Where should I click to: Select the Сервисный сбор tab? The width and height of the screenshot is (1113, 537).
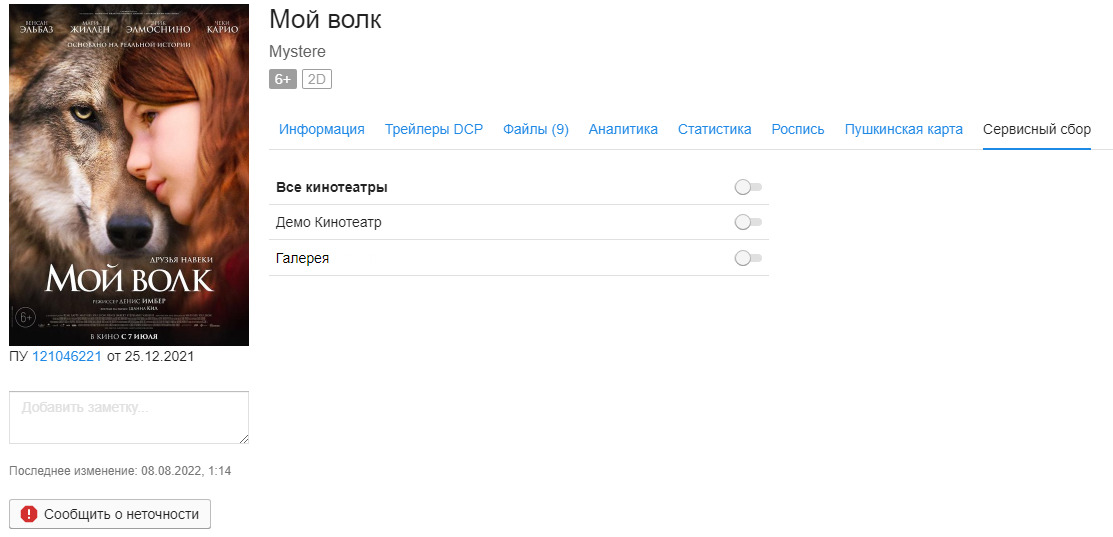click(1037, 129)
